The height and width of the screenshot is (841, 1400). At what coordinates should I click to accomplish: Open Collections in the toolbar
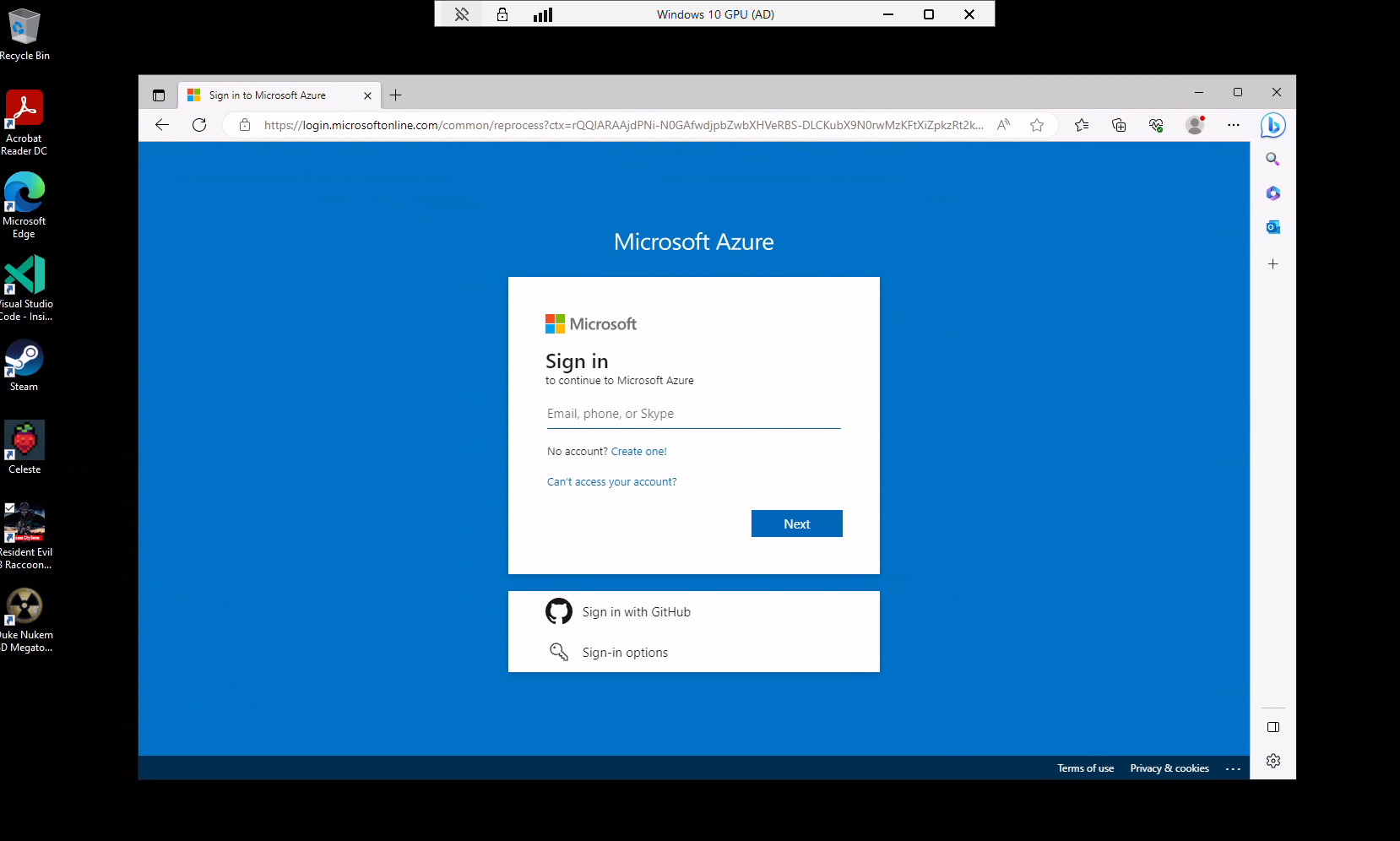1118,124
